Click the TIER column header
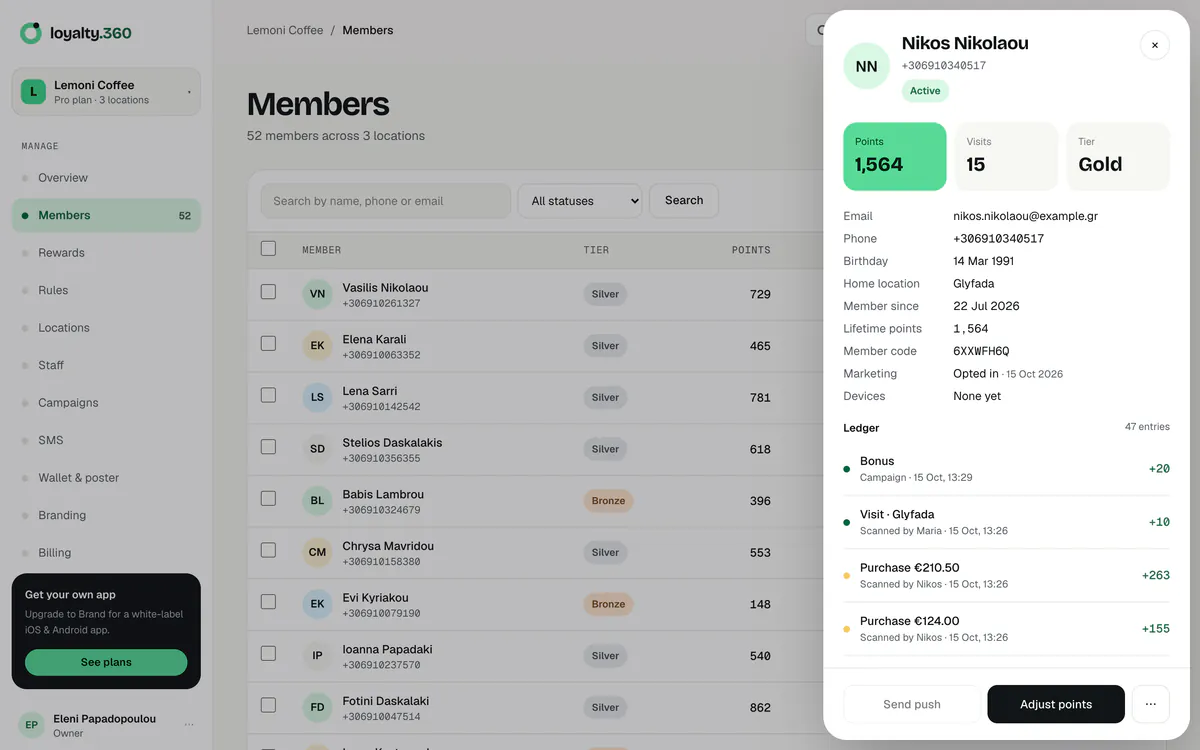1200x750 pixels. click(596, 250)
